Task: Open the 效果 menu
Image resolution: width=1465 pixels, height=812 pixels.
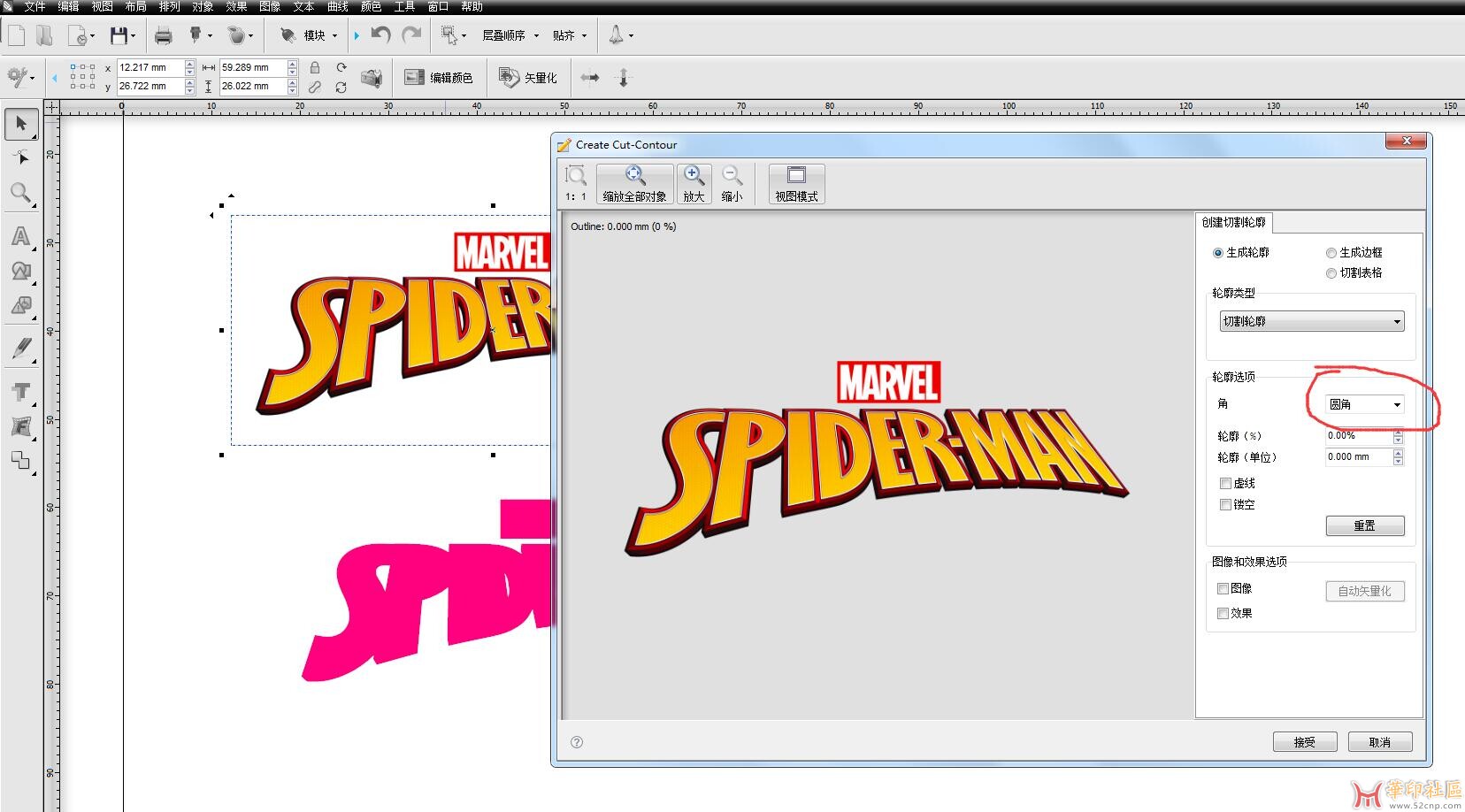Action: point(236,6)
